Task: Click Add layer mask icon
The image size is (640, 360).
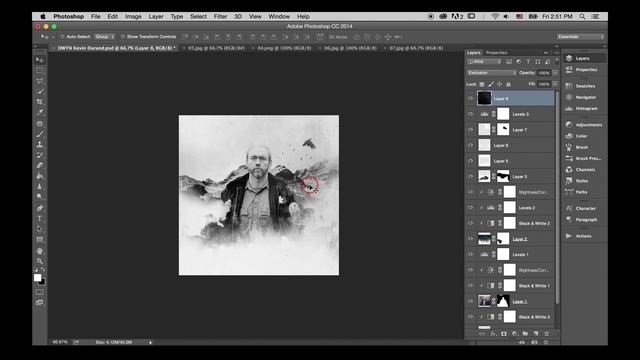Action: tap(504, 334)
